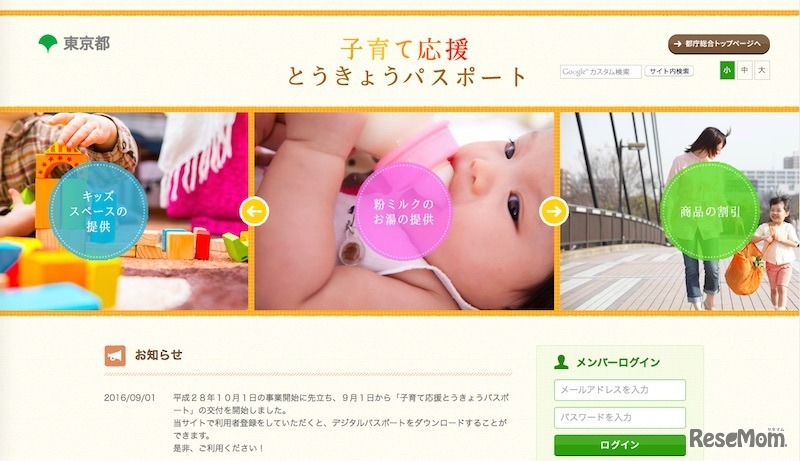The image size is (800, 461).
Task: Advance carousel with right yellow arrow
Action: tap(554, 211)
